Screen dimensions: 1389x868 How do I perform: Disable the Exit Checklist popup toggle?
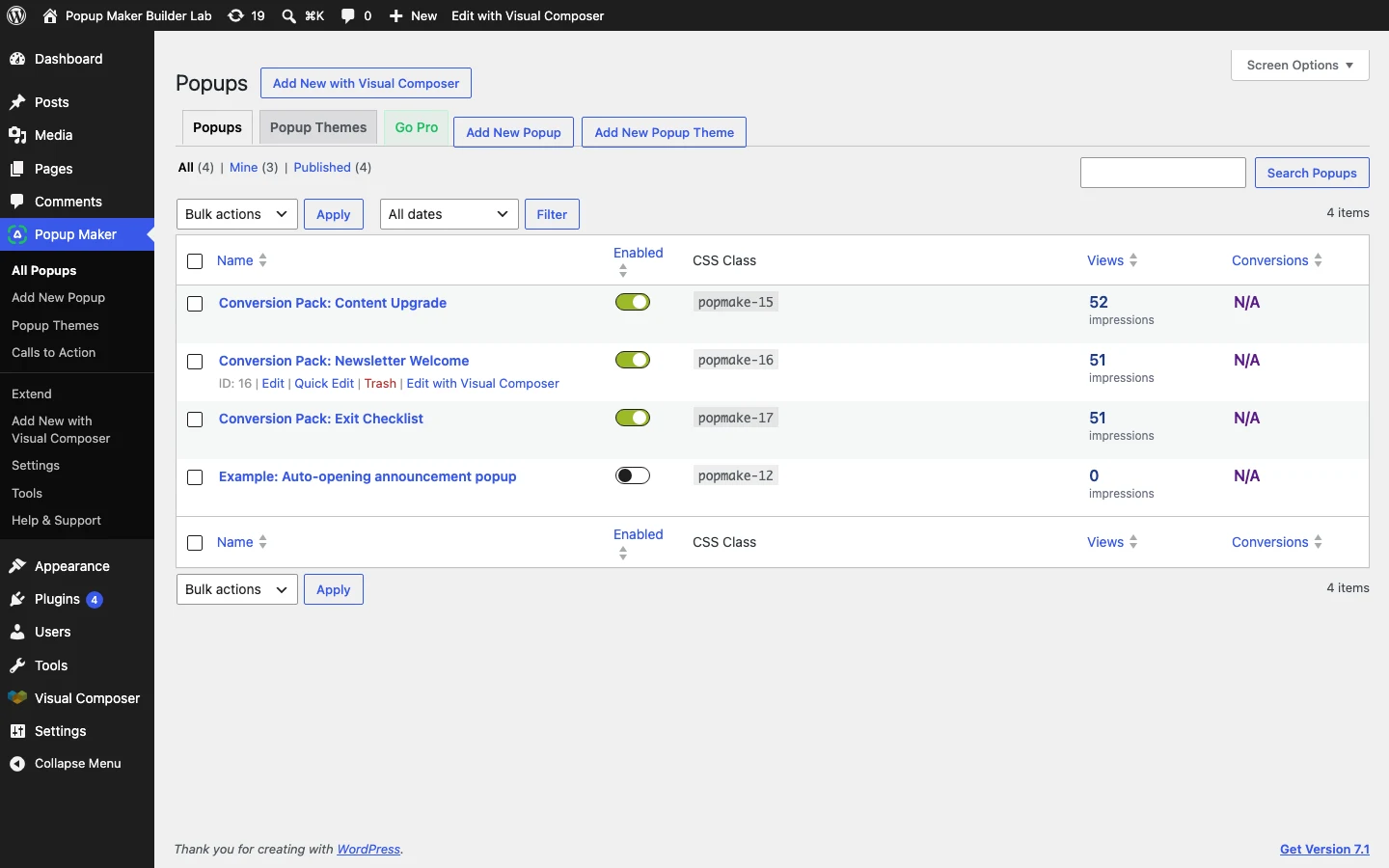pos(633,418)
